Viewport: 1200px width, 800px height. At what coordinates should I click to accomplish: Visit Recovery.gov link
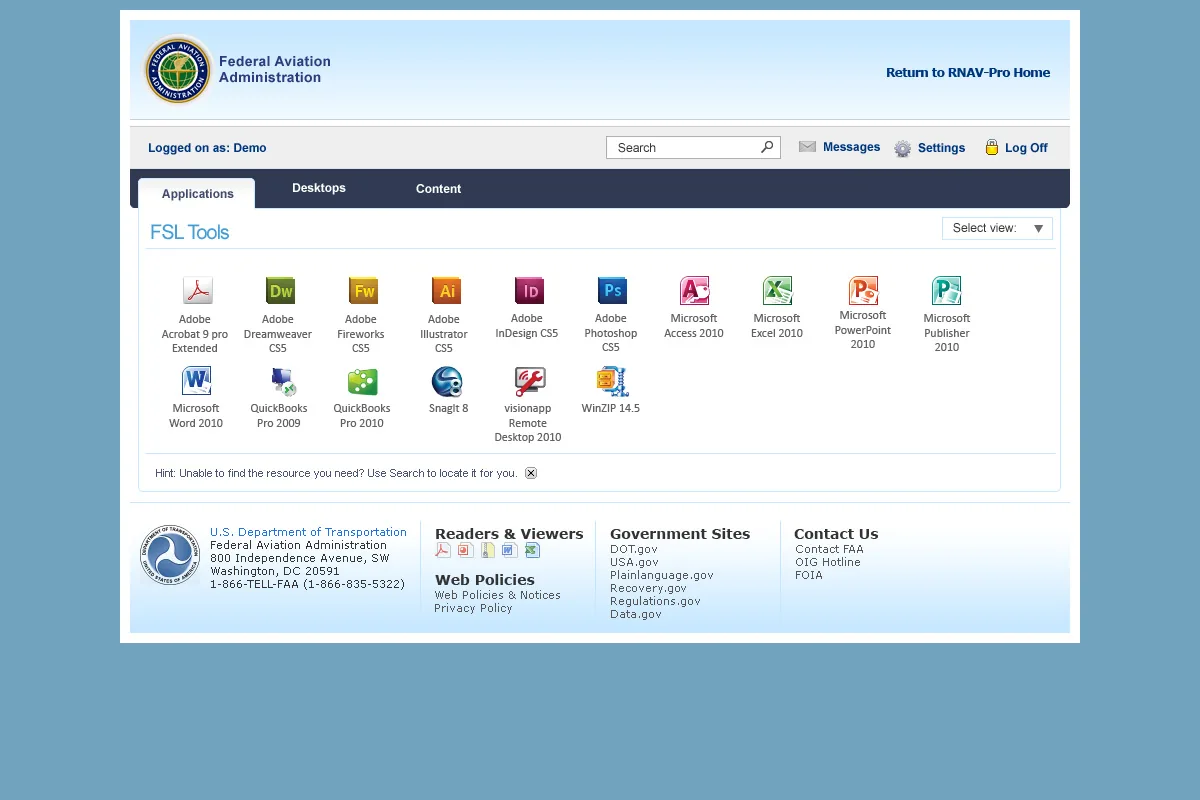[x=648, y=588]
